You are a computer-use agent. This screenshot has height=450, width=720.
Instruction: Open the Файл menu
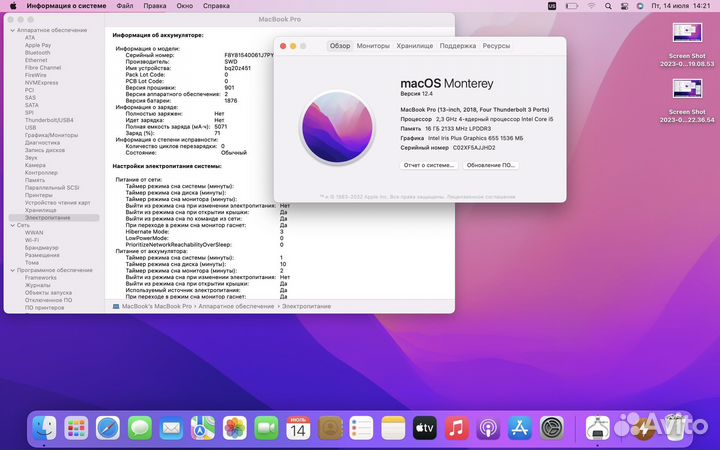(x=124, y=6)
